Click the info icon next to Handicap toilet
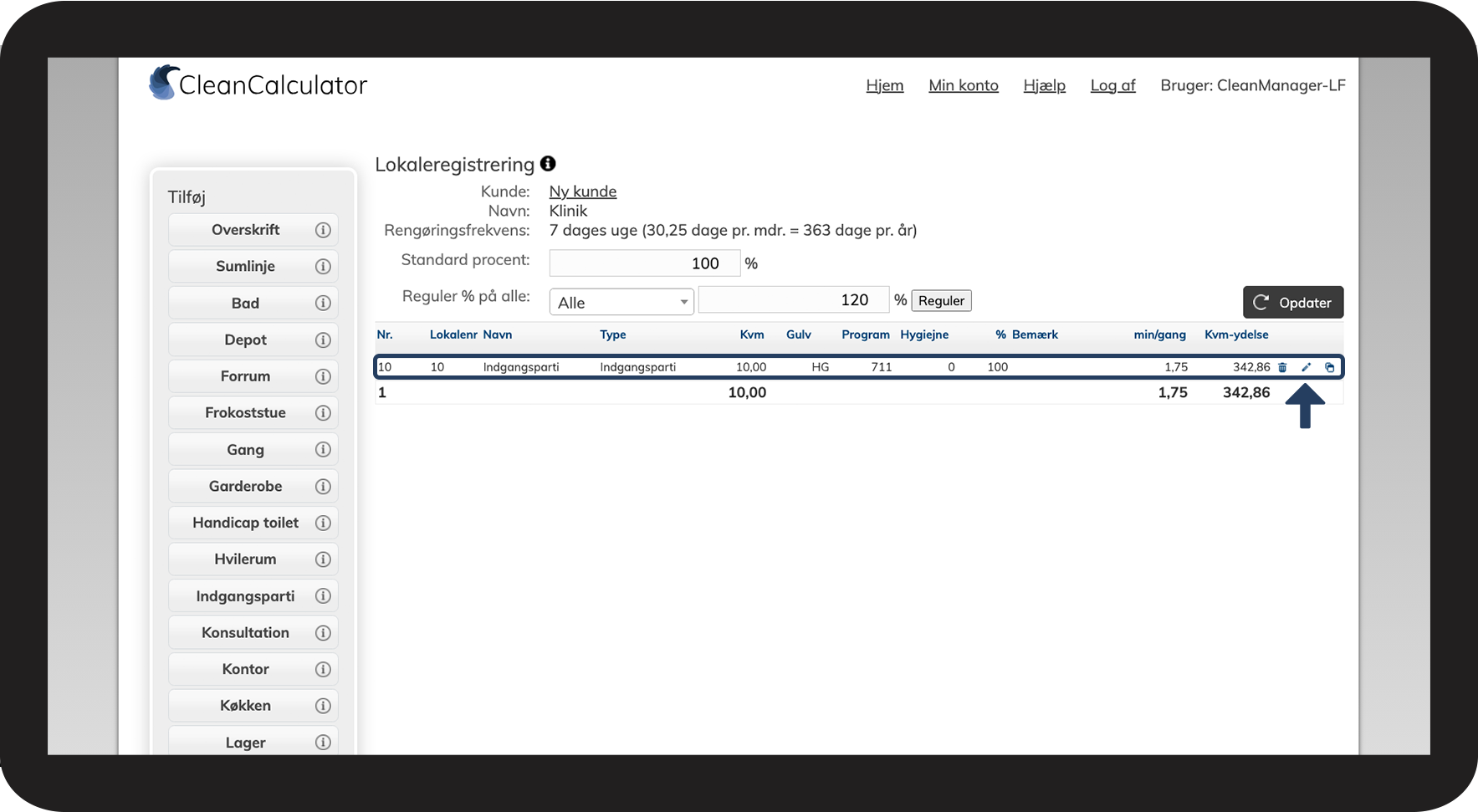 (x=323, y=523)
